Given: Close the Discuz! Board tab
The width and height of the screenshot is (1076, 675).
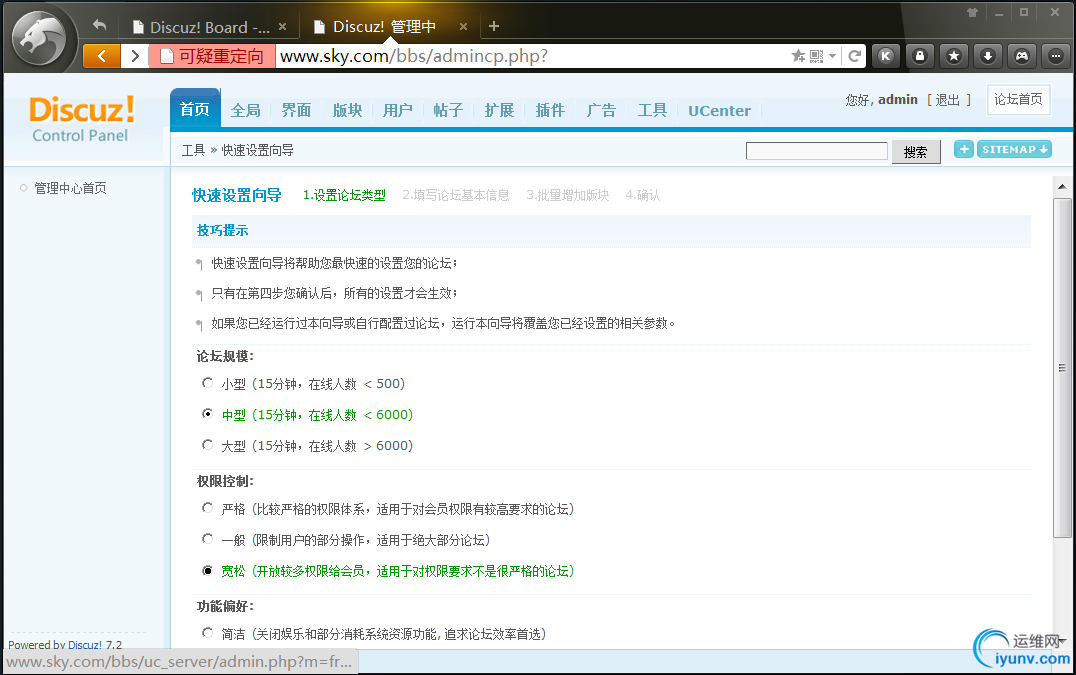Looking at the screenshot, I should coord(282,27).
